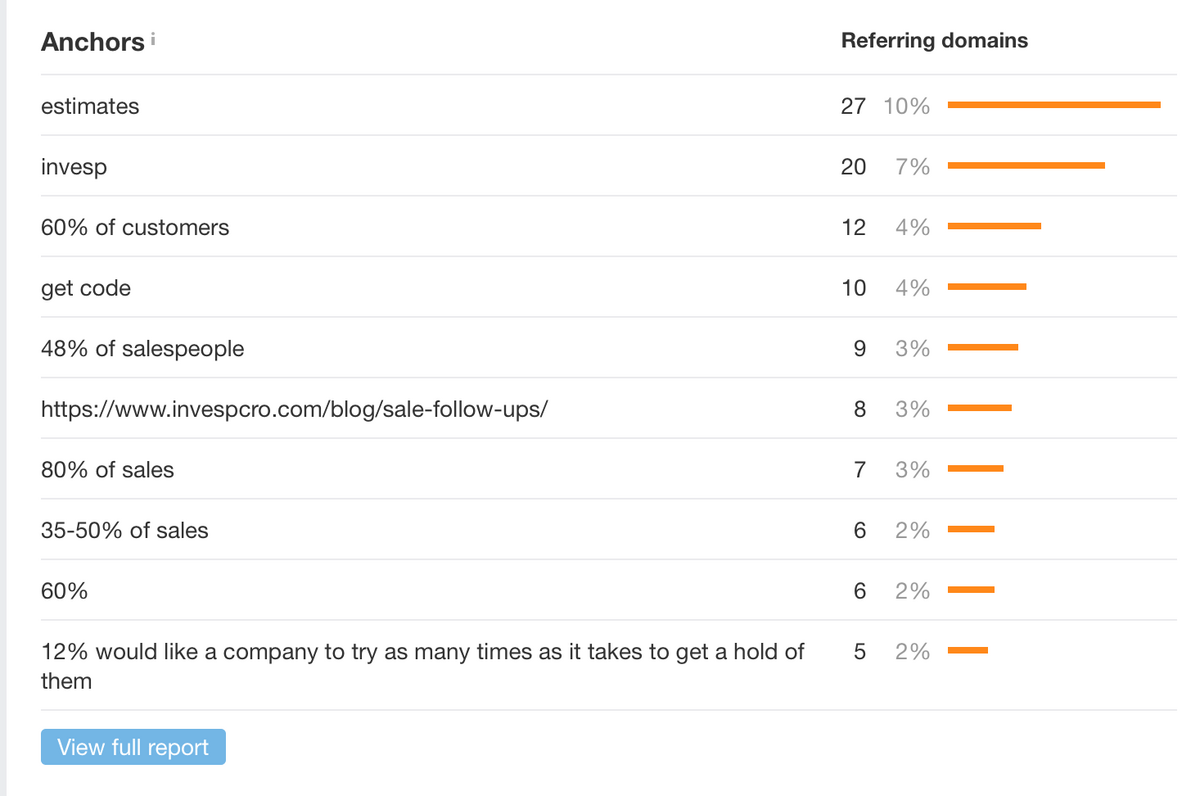Image resolution: width=1200 pixels, height=796 pixels.
Task: Click referring domains count 27 for estimates
Action: 853,106
